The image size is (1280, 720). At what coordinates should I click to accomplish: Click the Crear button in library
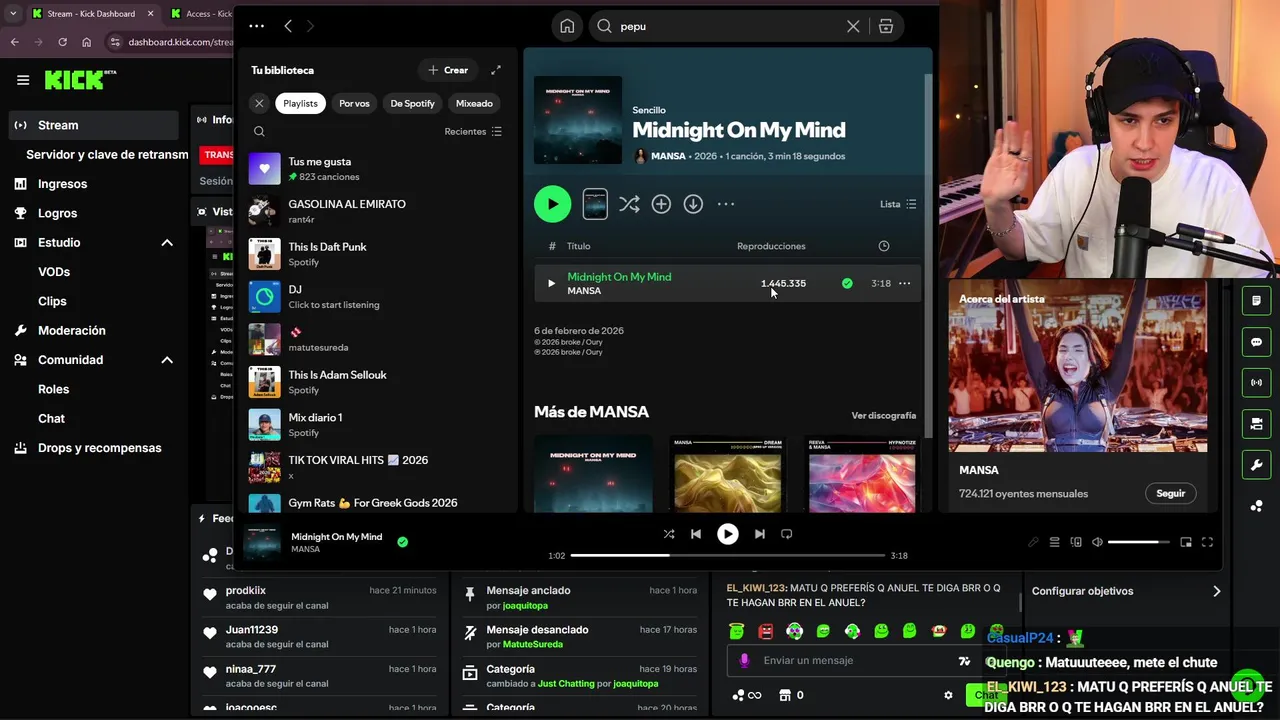pos(447,70)
